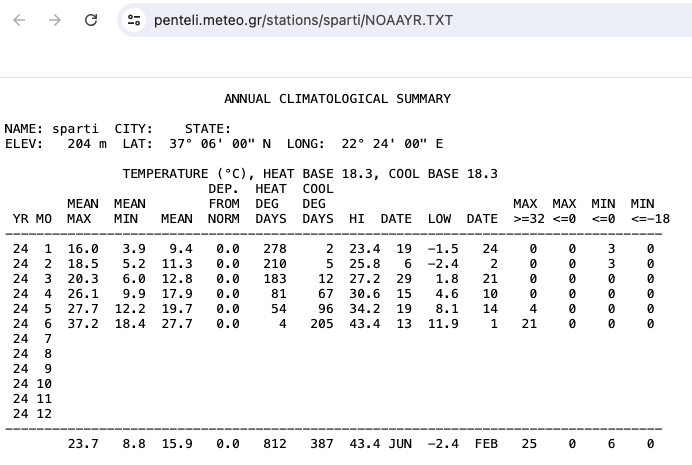Click the MAX >=32 column header

click(529, 211)
